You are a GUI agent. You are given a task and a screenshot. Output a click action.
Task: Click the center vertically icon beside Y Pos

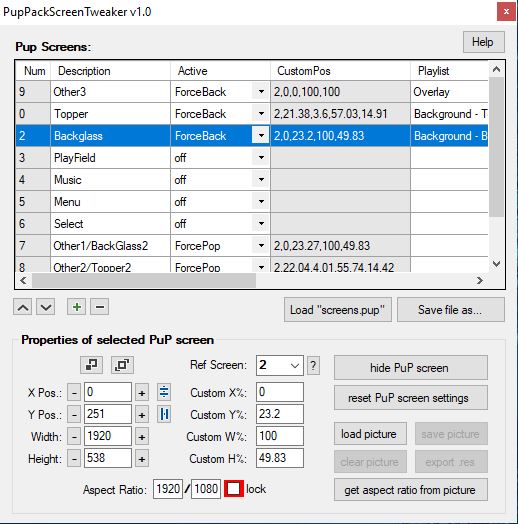pyautogui.click(x=164, y=414)
